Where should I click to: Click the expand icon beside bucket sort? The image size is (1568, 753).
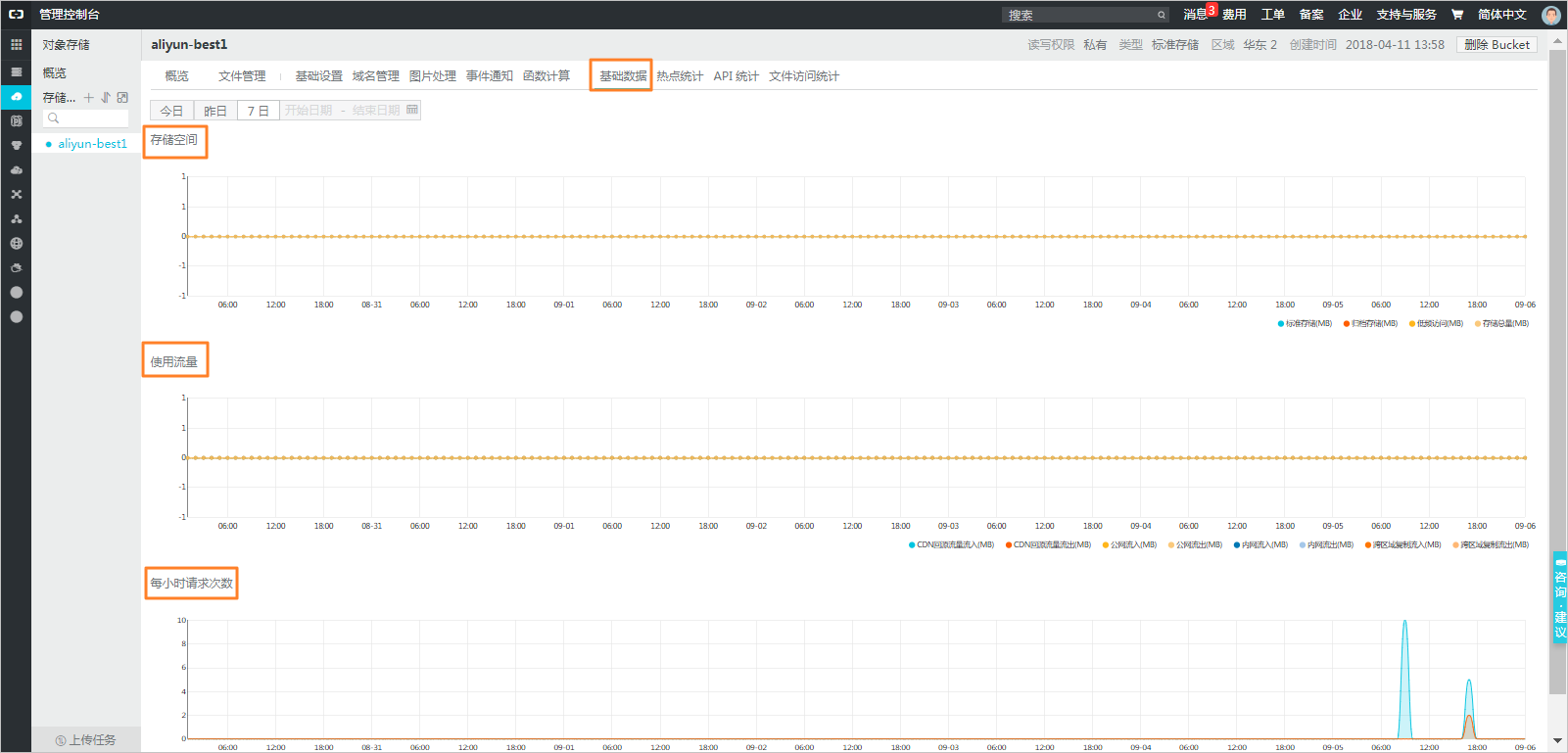point(122,97)
